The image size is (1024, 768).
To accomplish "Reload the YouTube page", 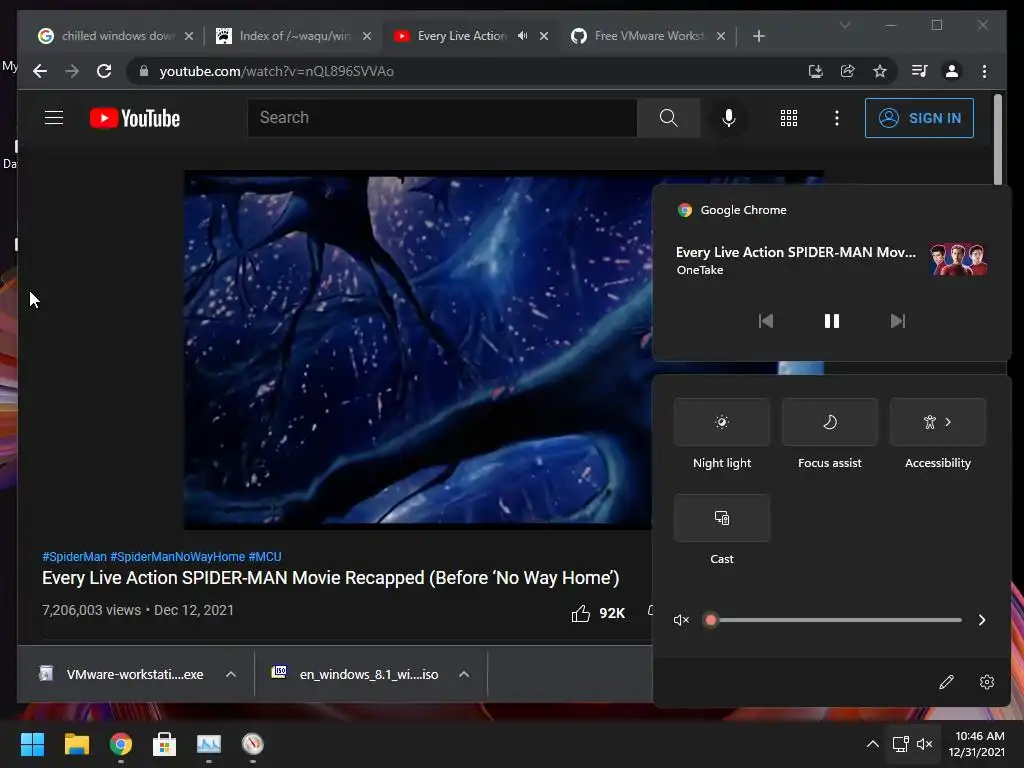I will coord(104,71).
